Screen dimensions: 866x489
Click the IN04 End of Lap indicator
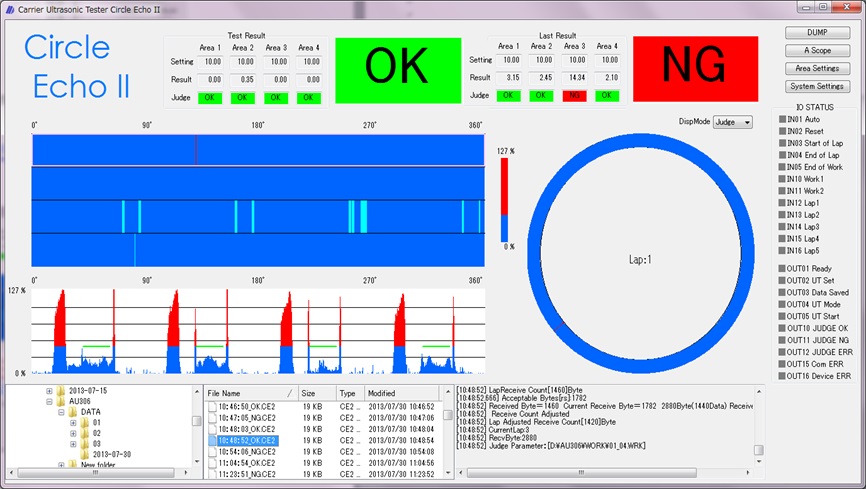(782, 155)
